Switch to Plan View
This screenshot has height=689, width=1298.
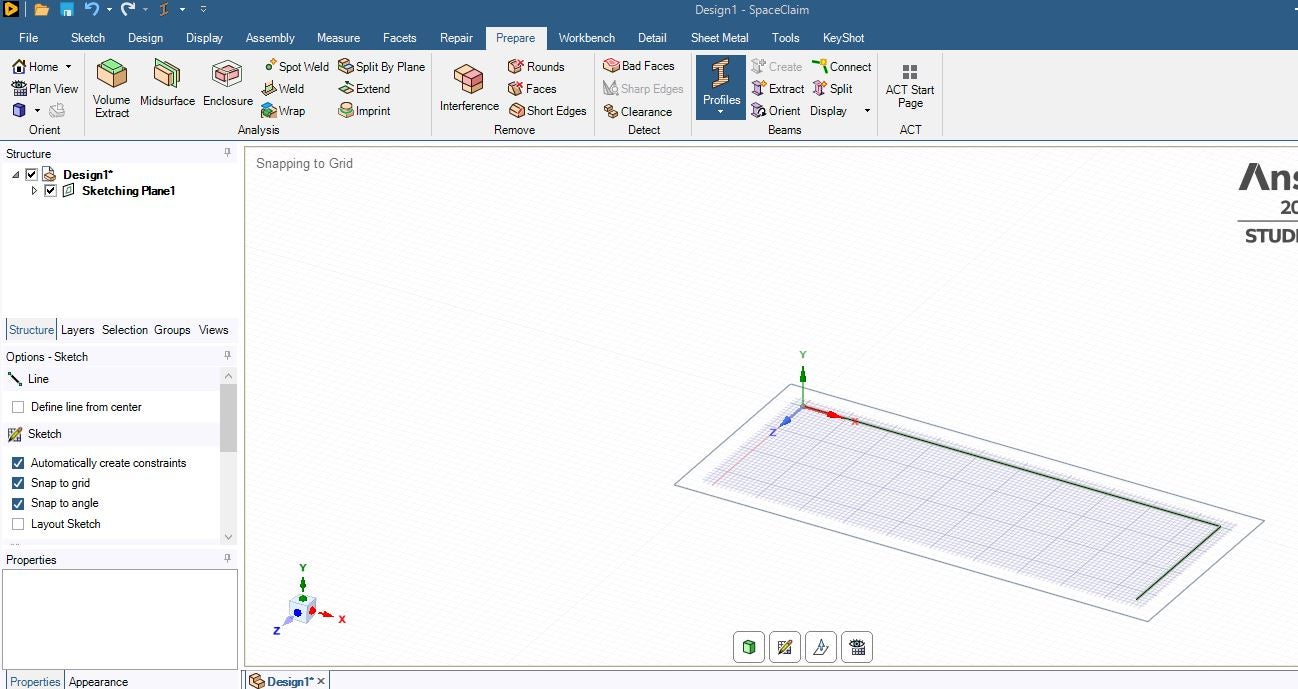[x=44, y=89]
